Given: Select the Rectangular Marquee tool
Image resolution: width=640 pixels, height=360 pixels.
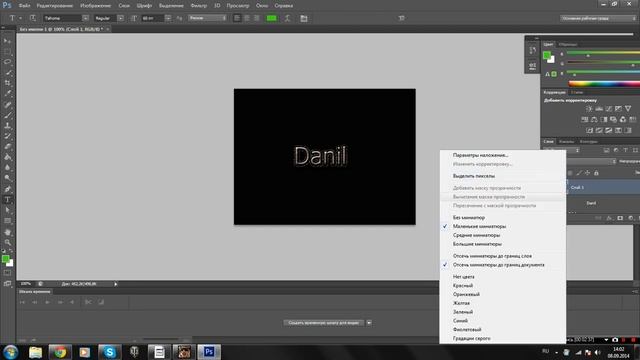Looking at the screenshot, I should point(7,52).
